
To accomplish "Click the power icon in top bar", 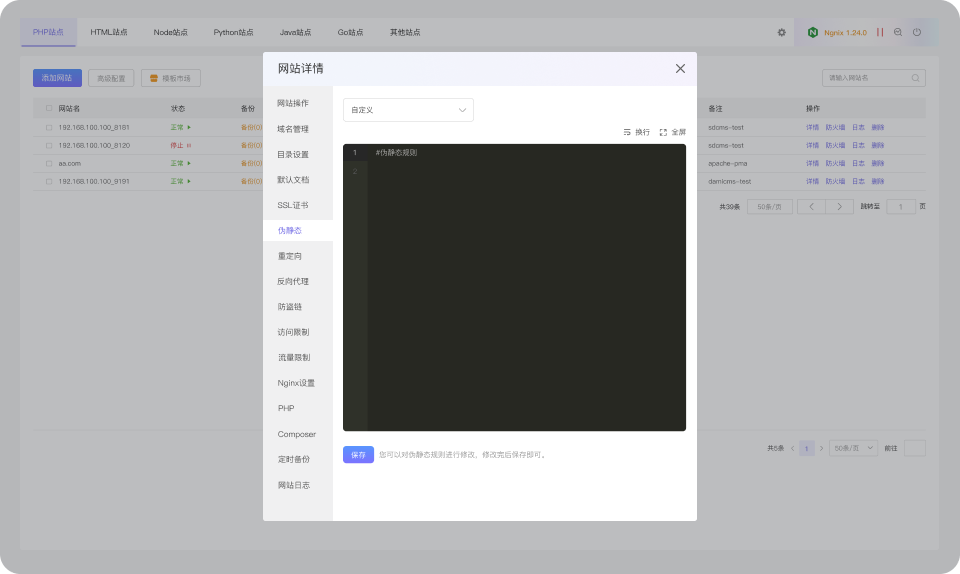I will coord(917,32).
